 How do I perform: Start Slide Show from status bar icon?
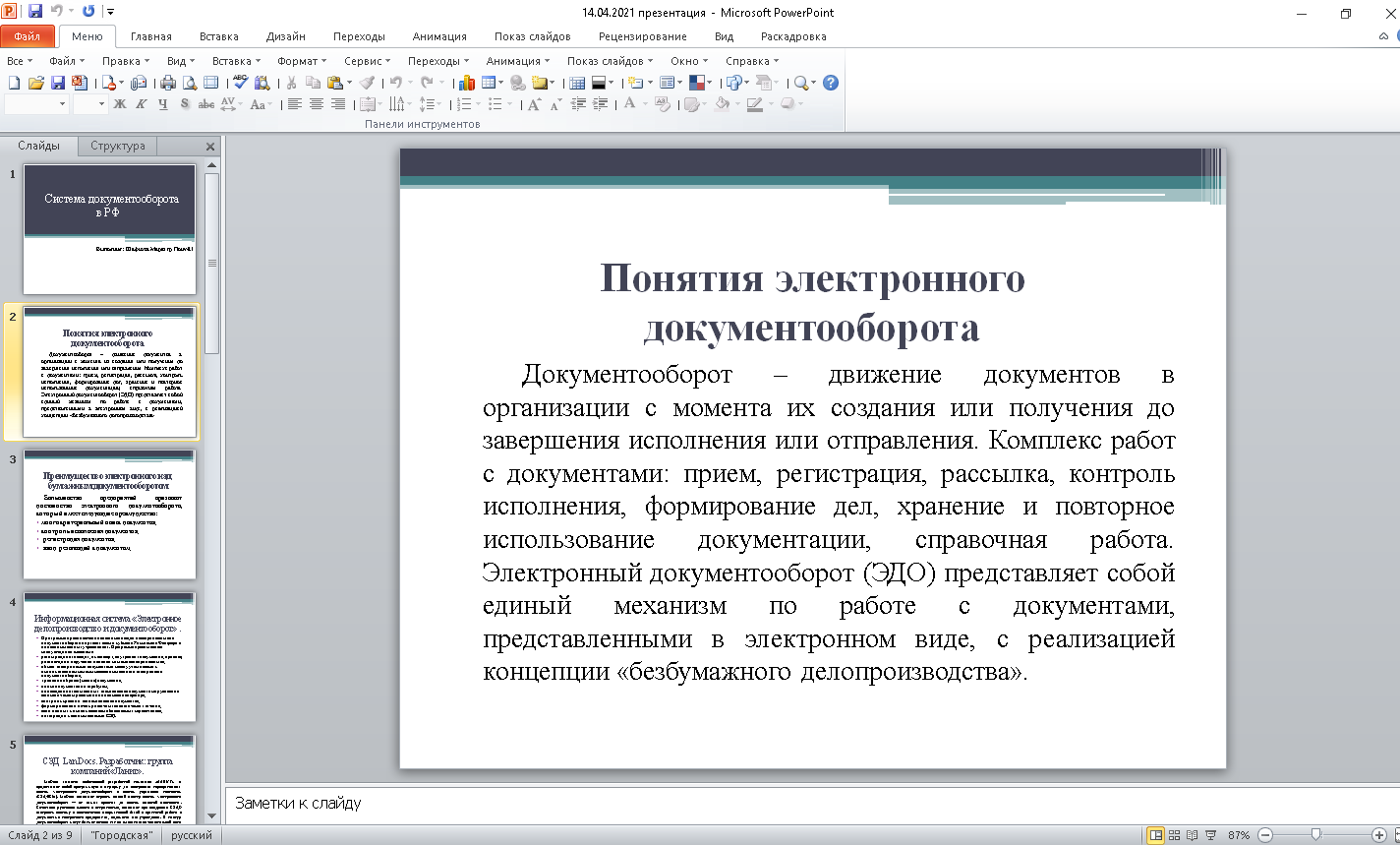[1210, 835]
